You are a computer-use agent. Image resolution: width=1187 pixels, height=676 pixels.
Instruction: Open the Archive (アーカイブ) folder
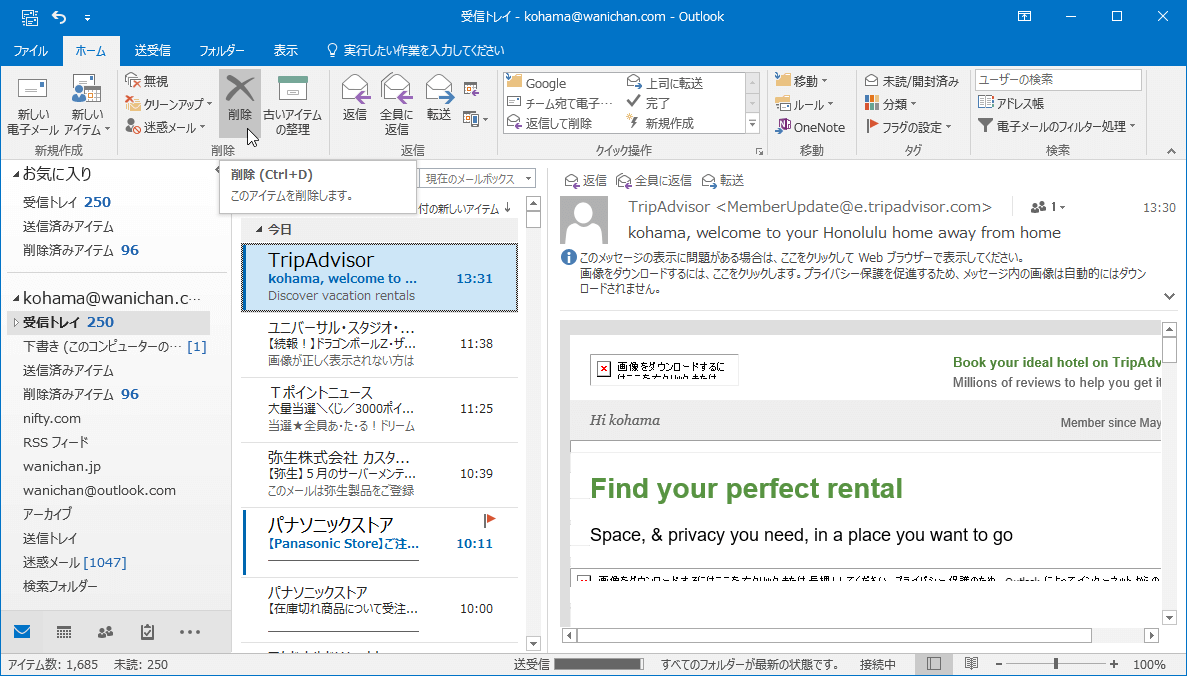pyautogui.click(x=47, y=514)
